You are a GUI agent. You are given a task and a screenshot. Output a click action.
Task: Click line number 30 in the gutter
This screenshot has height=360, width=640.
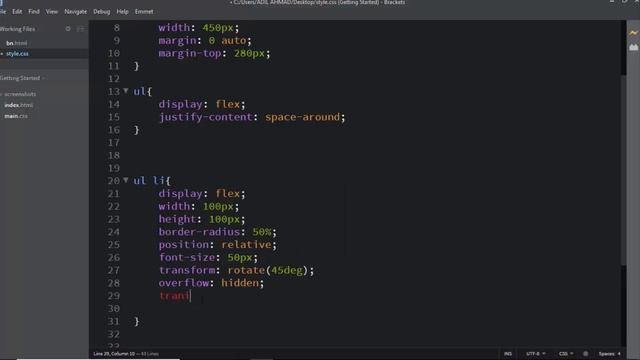click(113, 309)
